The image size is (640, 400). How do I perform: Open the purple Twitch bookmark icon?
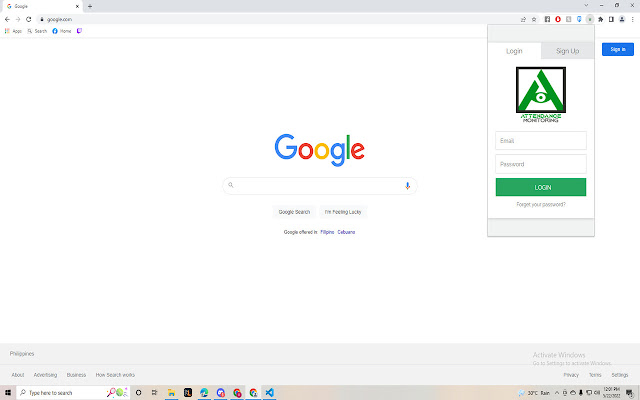79,31
